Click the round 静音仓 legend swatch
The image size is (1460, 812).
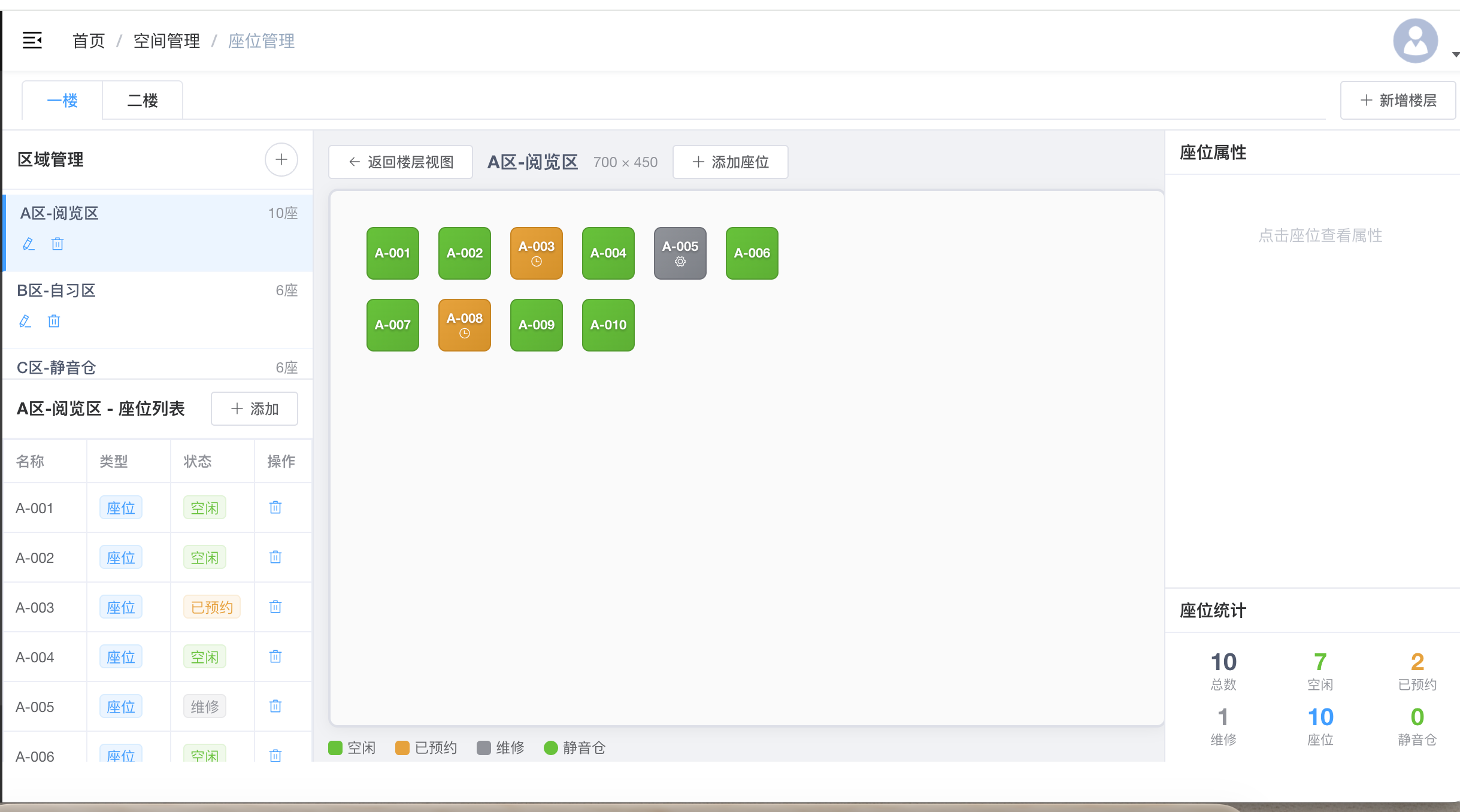[x=551, y=748]
